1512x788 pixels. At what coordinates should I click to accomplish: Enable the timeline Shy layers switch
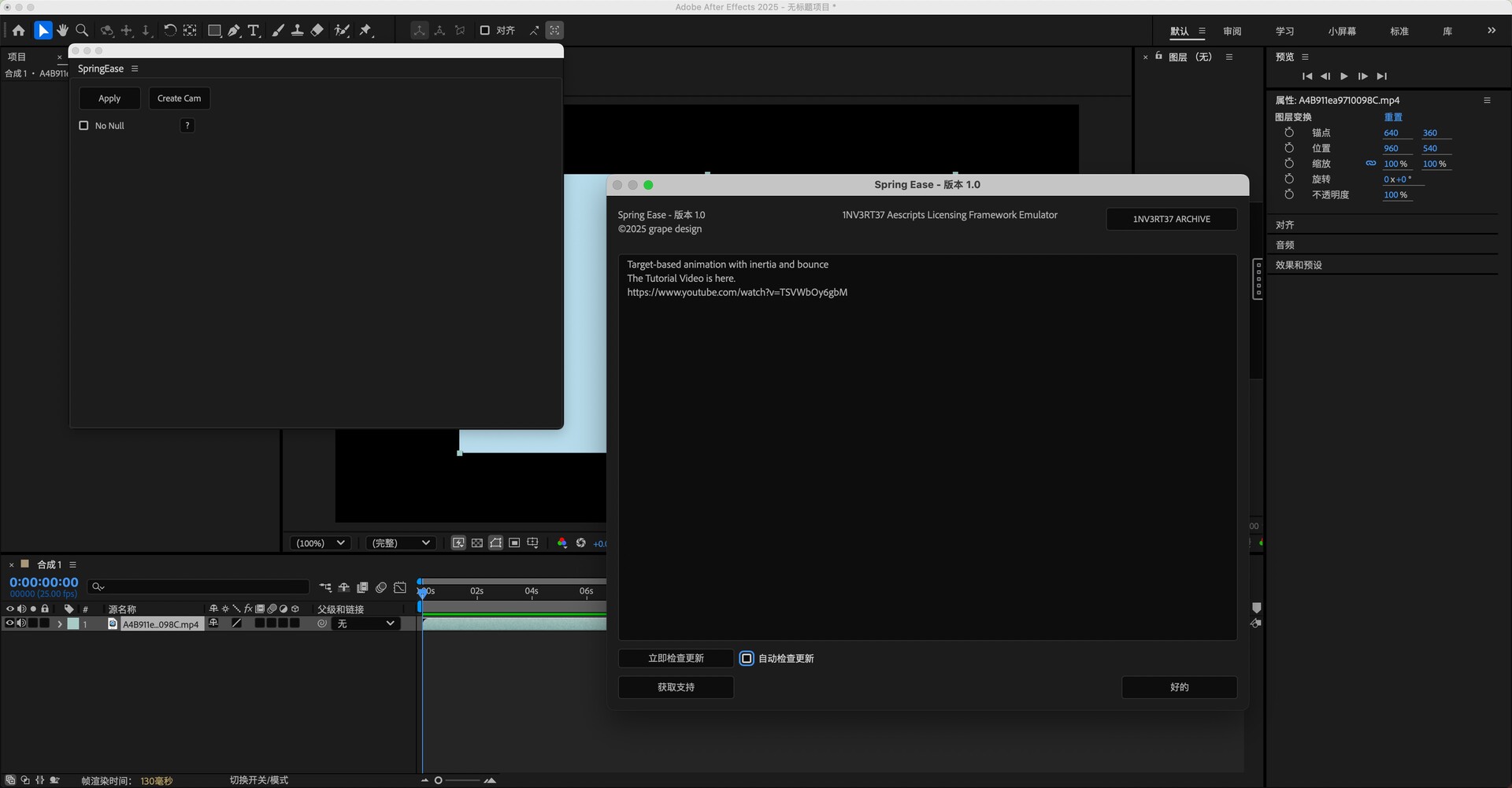tap(344, 587)
